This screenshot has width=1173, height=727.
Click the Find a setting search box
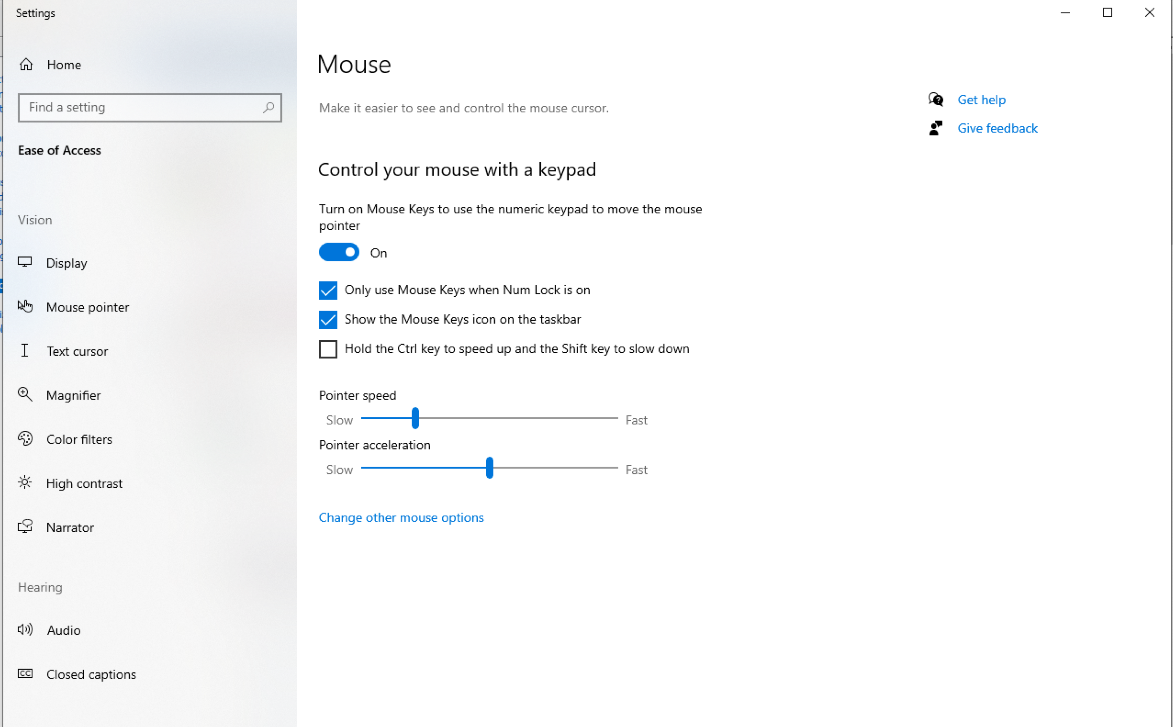pyautogui.click(x=140, y=107)
